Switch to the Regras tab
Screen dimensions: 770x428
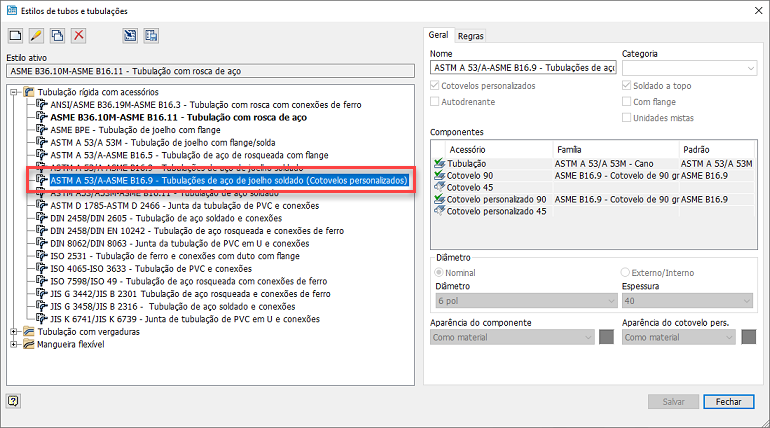tap(470, 36)
